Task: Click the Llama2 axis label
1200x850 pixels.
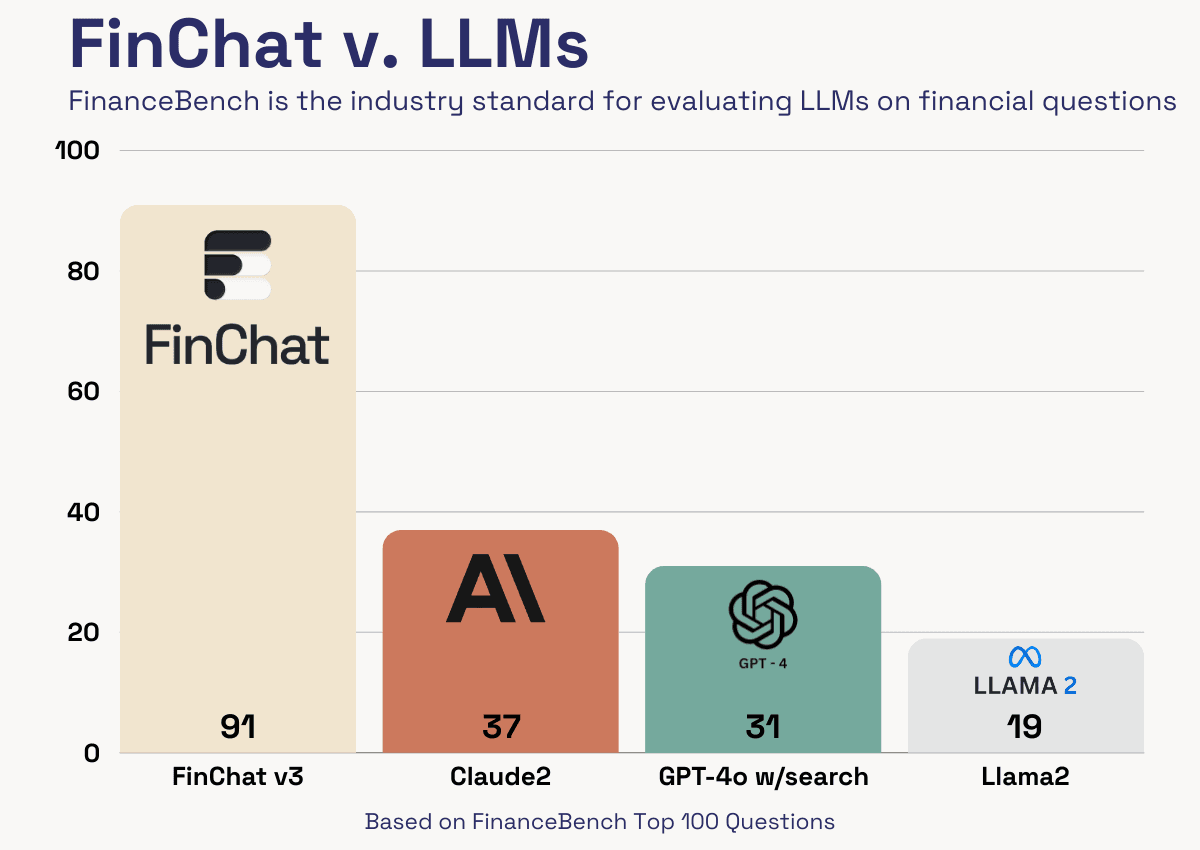Action: (1025, 776)
